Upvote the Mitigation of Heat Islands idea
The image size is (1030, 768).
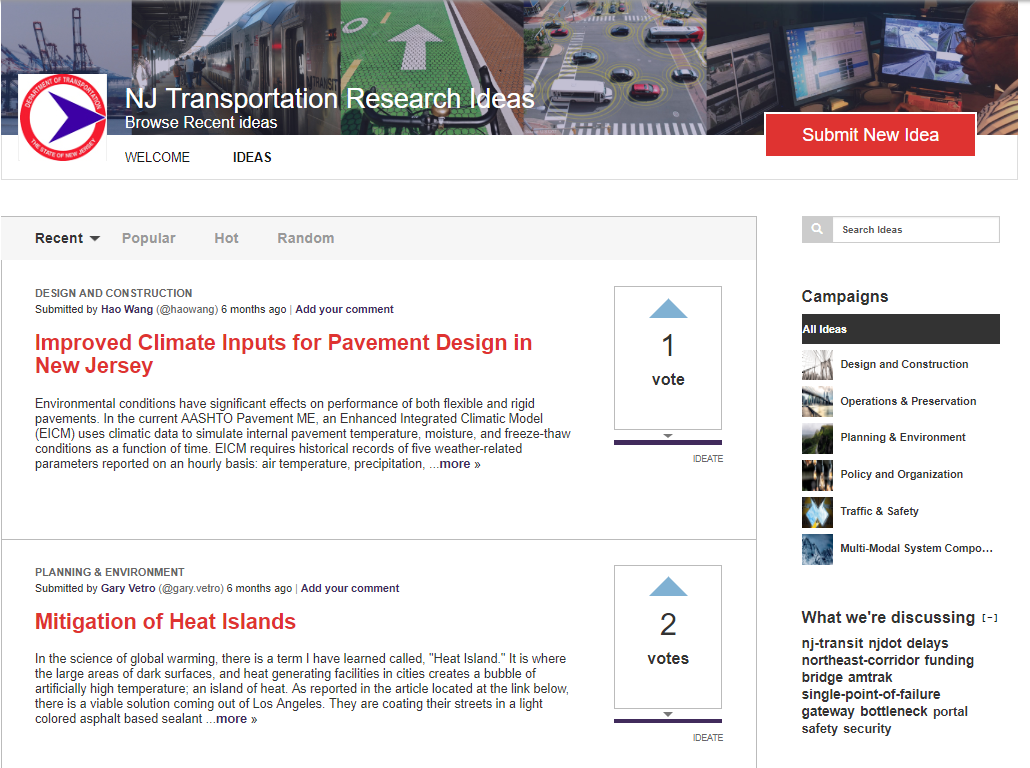click(668, 587)
